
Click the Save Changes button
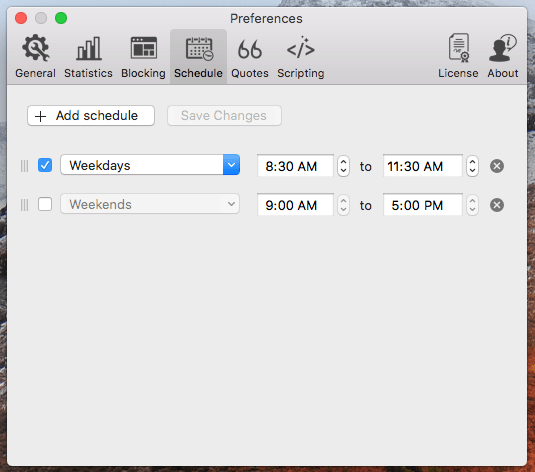224,116
